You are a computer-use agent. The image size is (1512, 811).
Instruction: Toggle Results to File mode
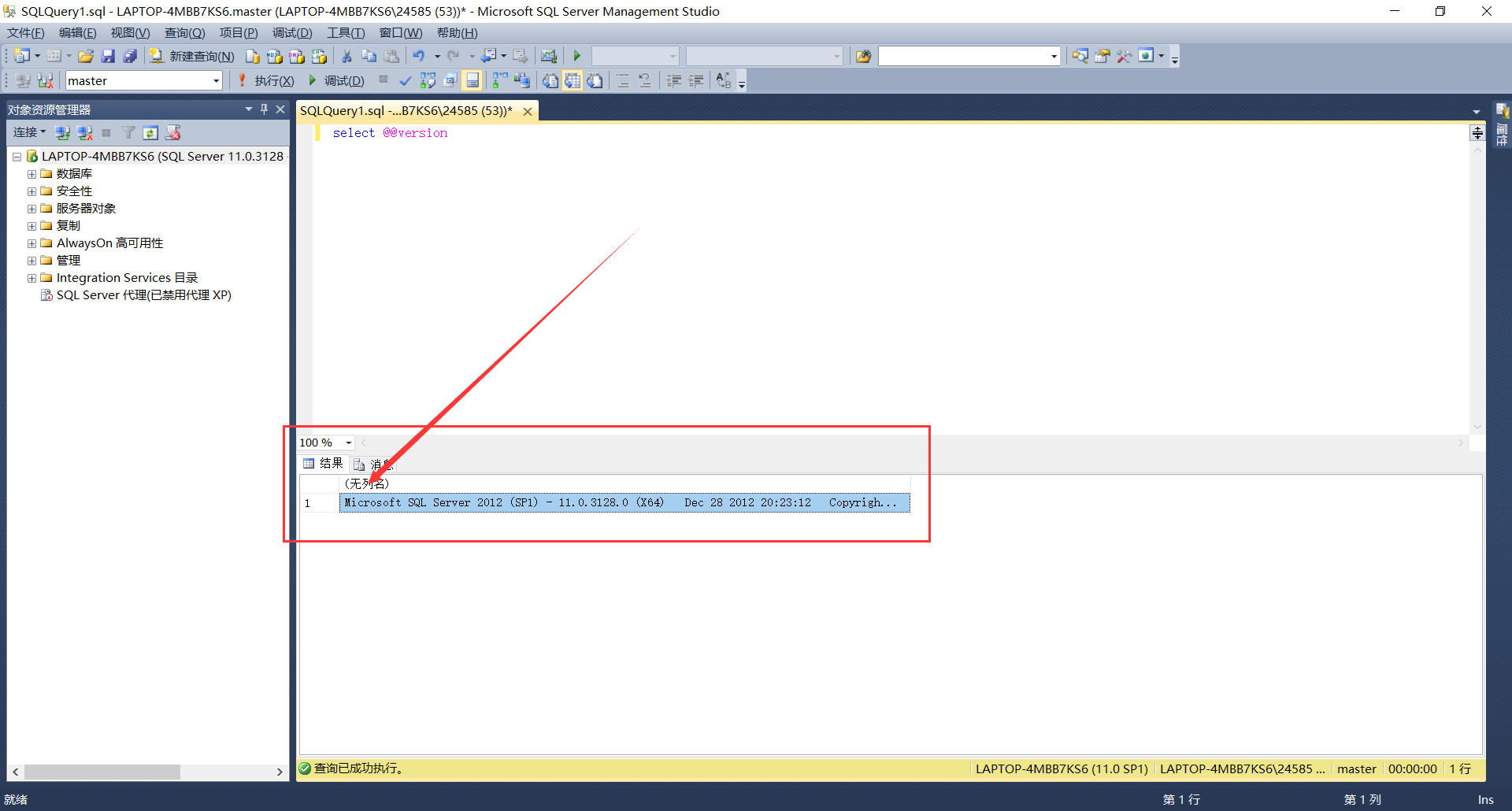click(595, 80)
